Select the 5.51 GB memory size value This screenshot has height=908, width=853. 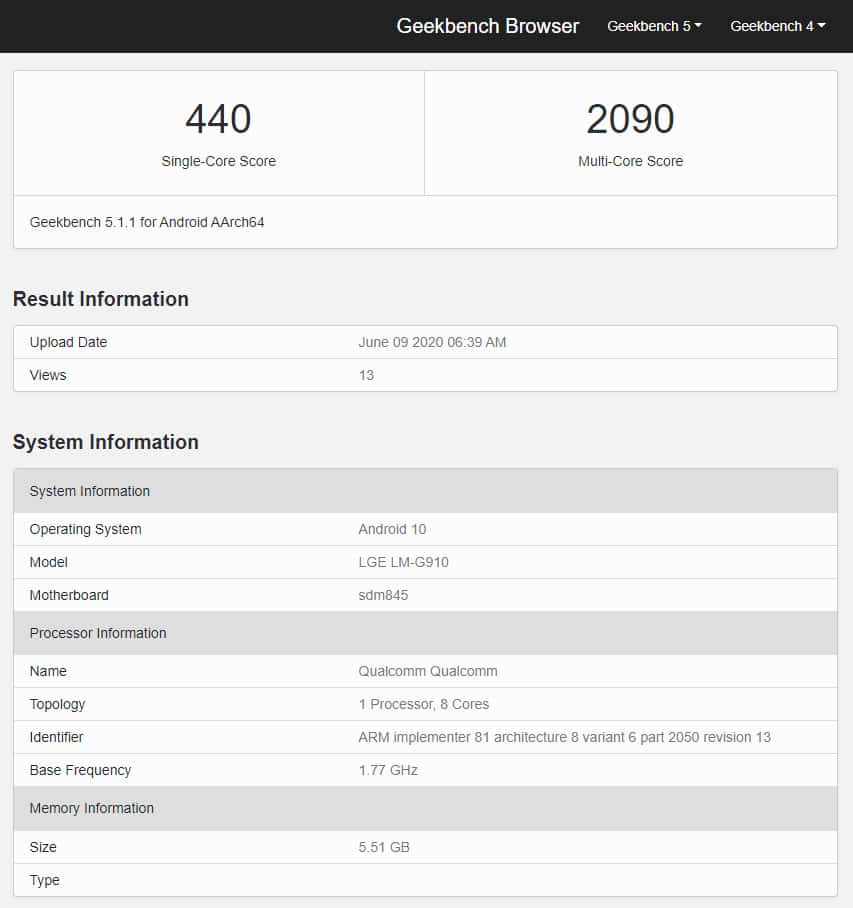click(384, 847)
